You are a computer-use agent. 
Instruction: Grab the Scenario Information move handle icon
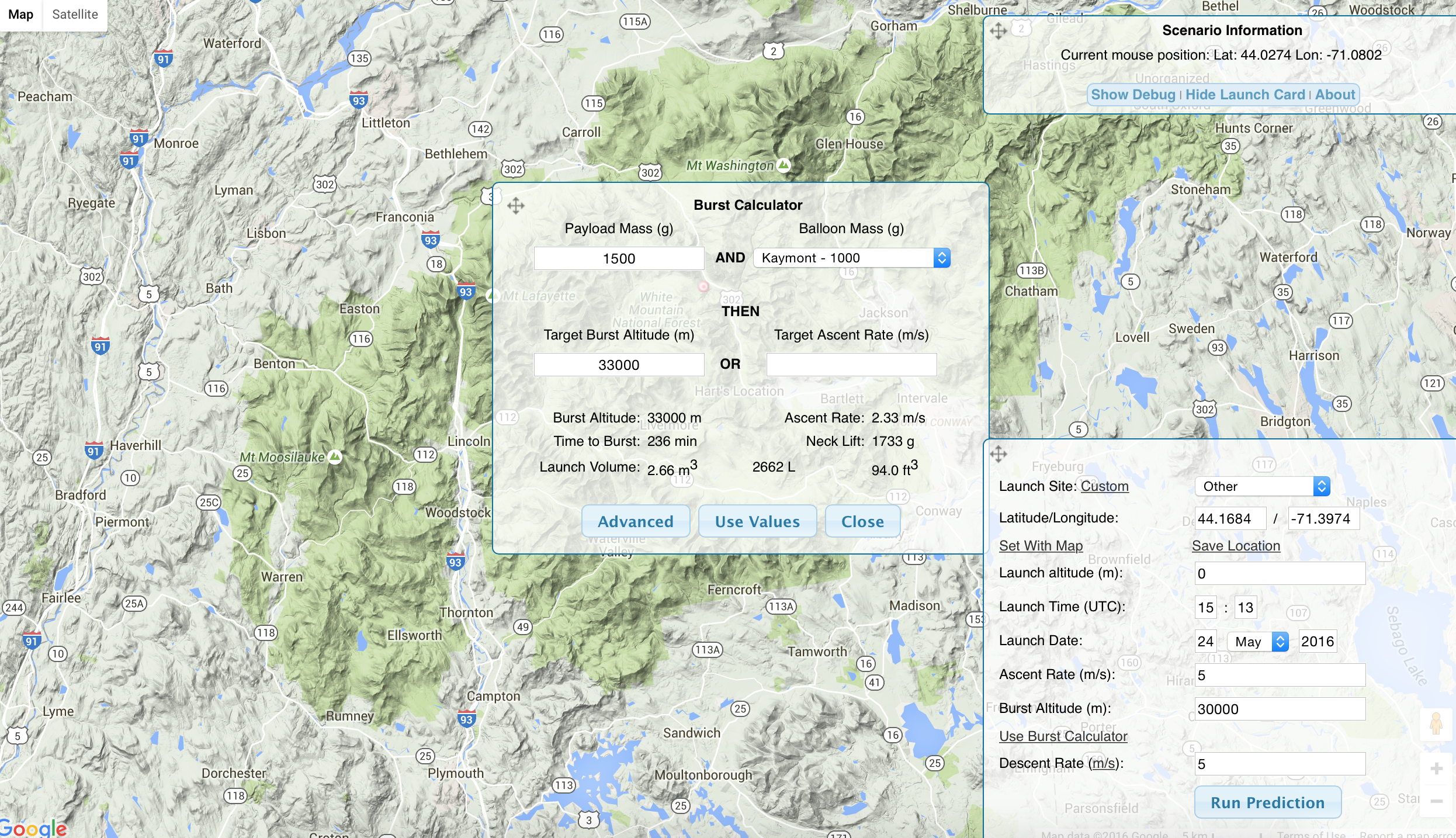pyautogui.click(x=999, y=31)
